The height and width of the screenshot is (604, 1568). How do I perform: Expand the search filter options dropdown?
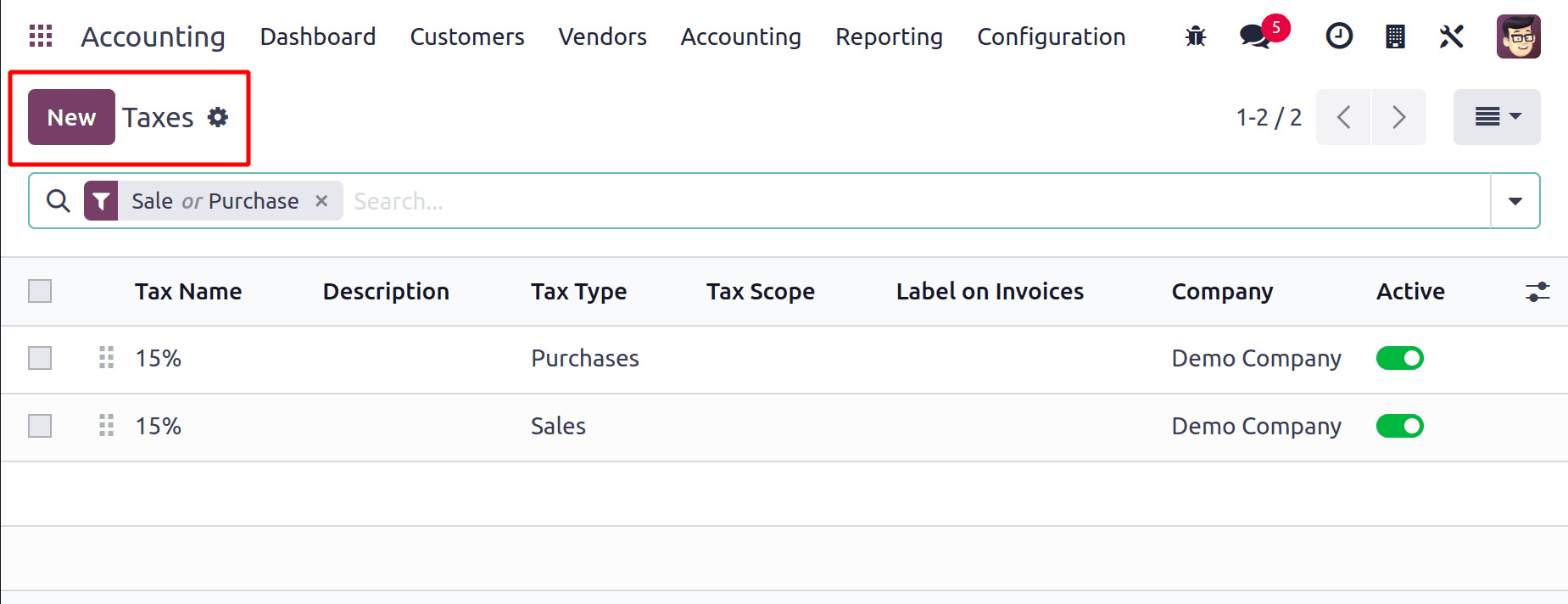coord(1515,201)
